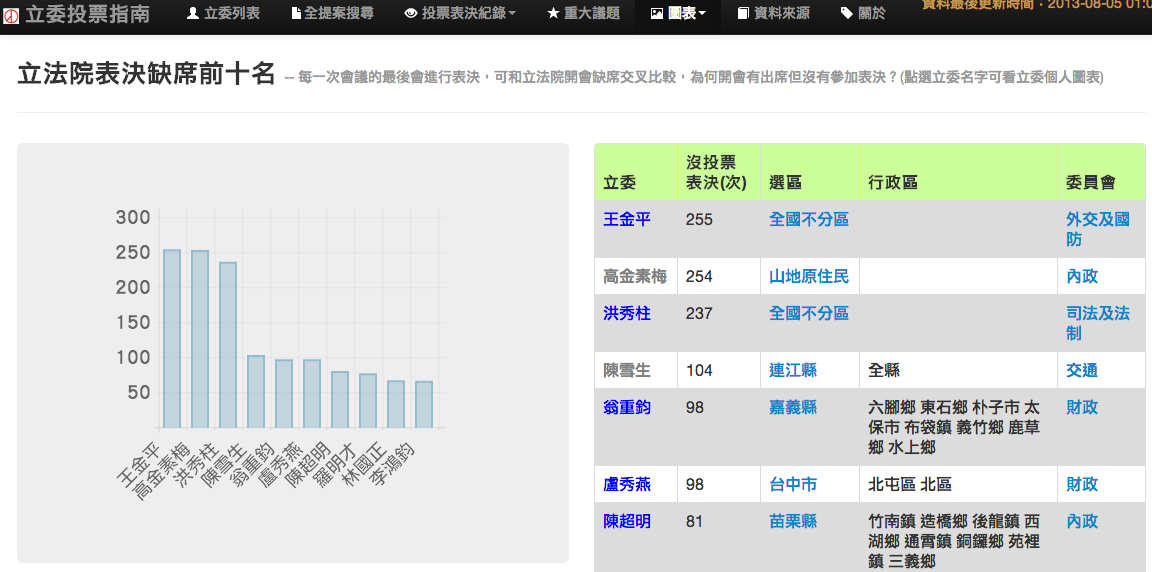Select legislator 陳超明 in the table
The height and width of the screenshot is (572, 1152).
(627, 521)
